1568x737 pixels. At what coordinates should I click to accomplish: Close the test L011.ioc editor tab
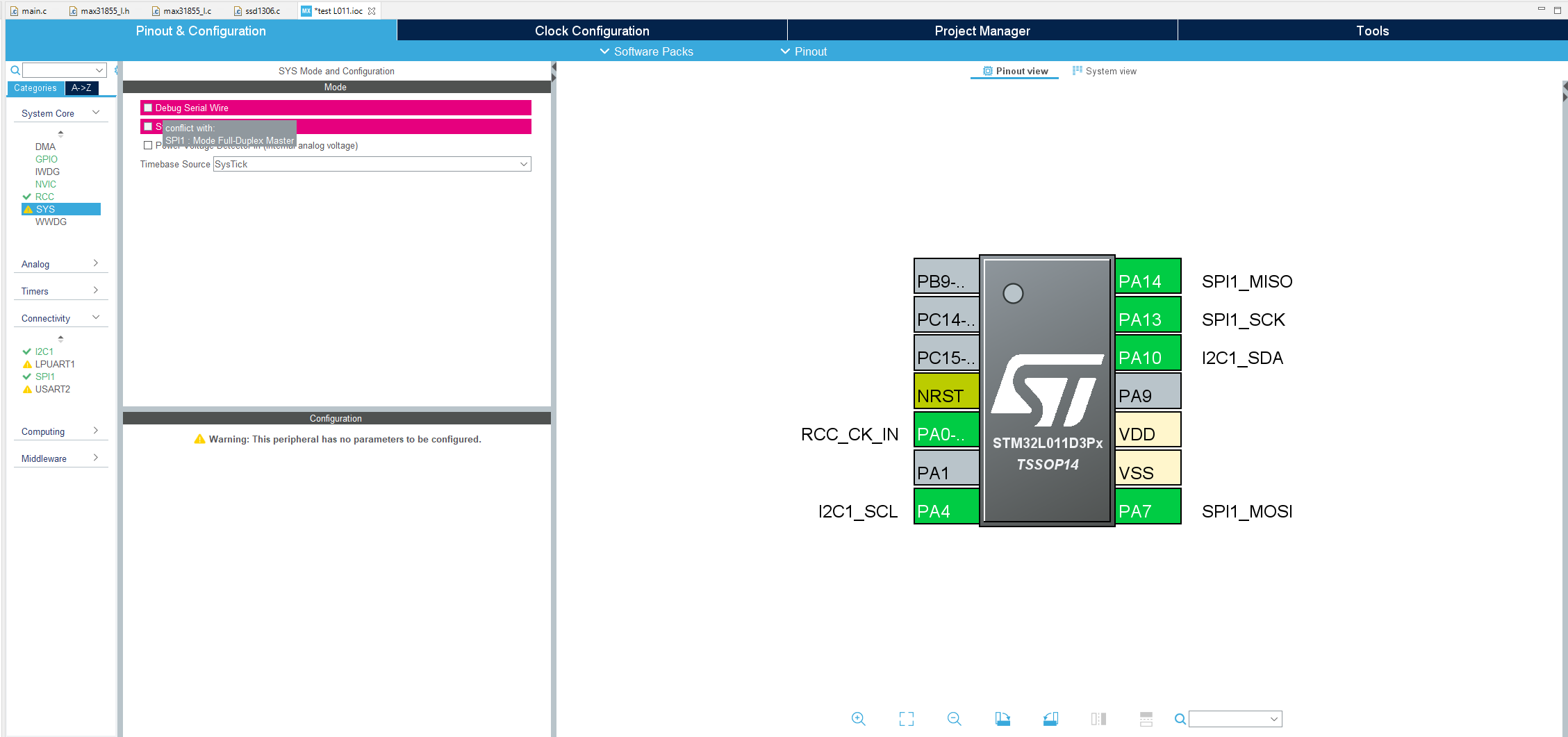pyautogui.click(x=372, y=11)
